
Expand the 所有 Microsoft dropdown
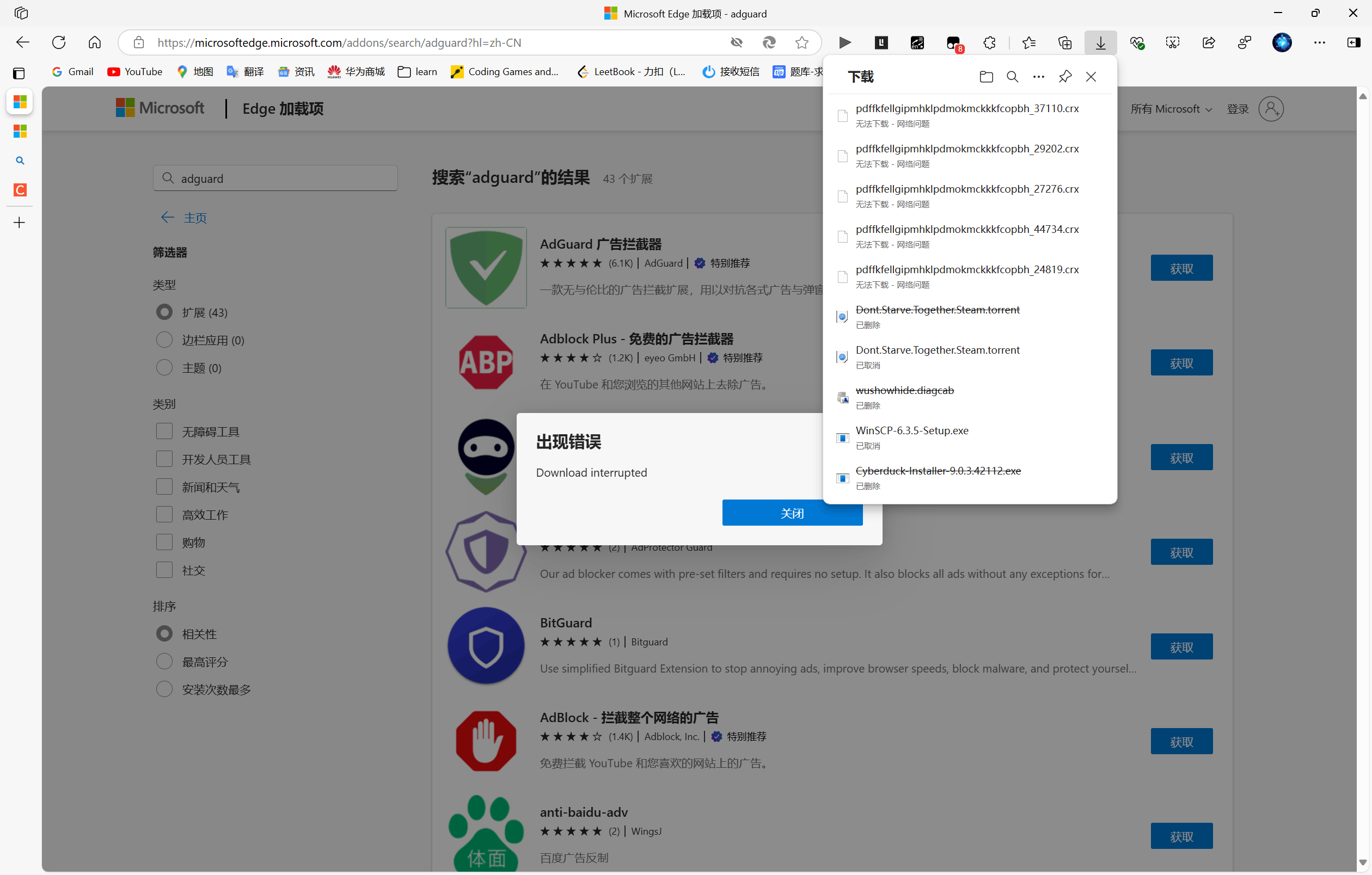1171,109
